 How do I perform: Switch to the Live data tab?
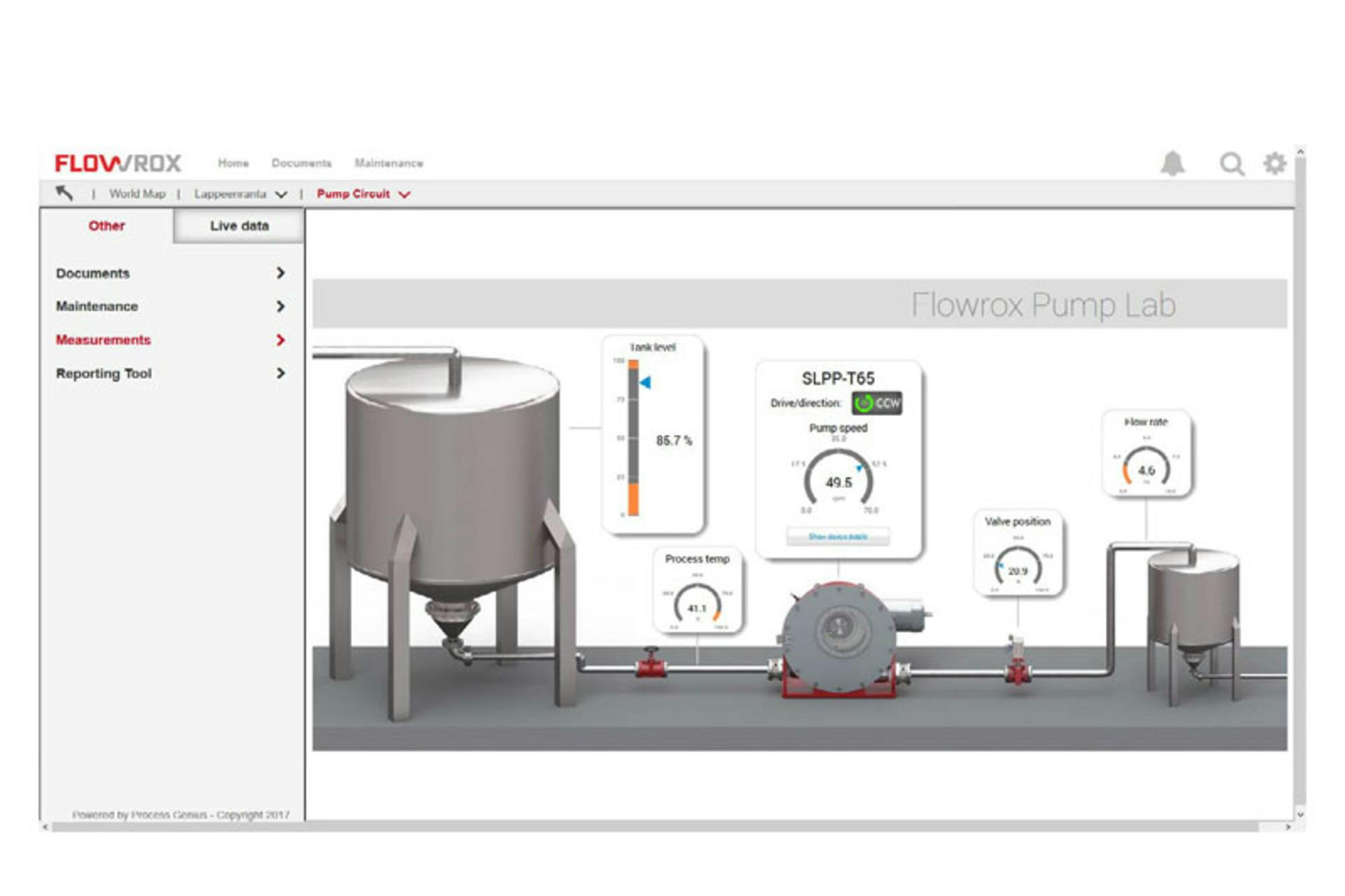[239, 226]
